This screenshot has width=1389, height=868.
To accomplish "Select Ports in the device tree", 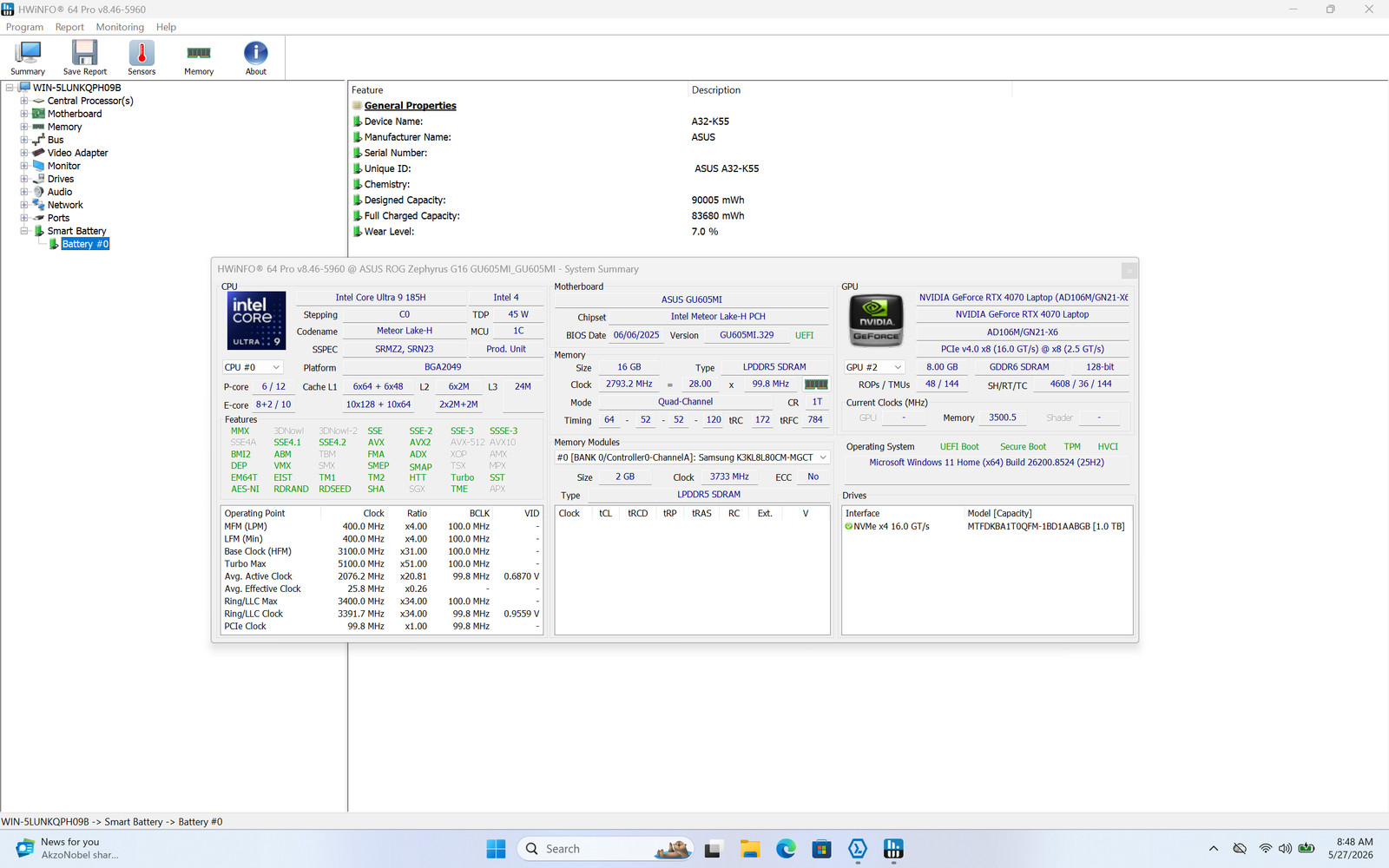I will (58, 218).
